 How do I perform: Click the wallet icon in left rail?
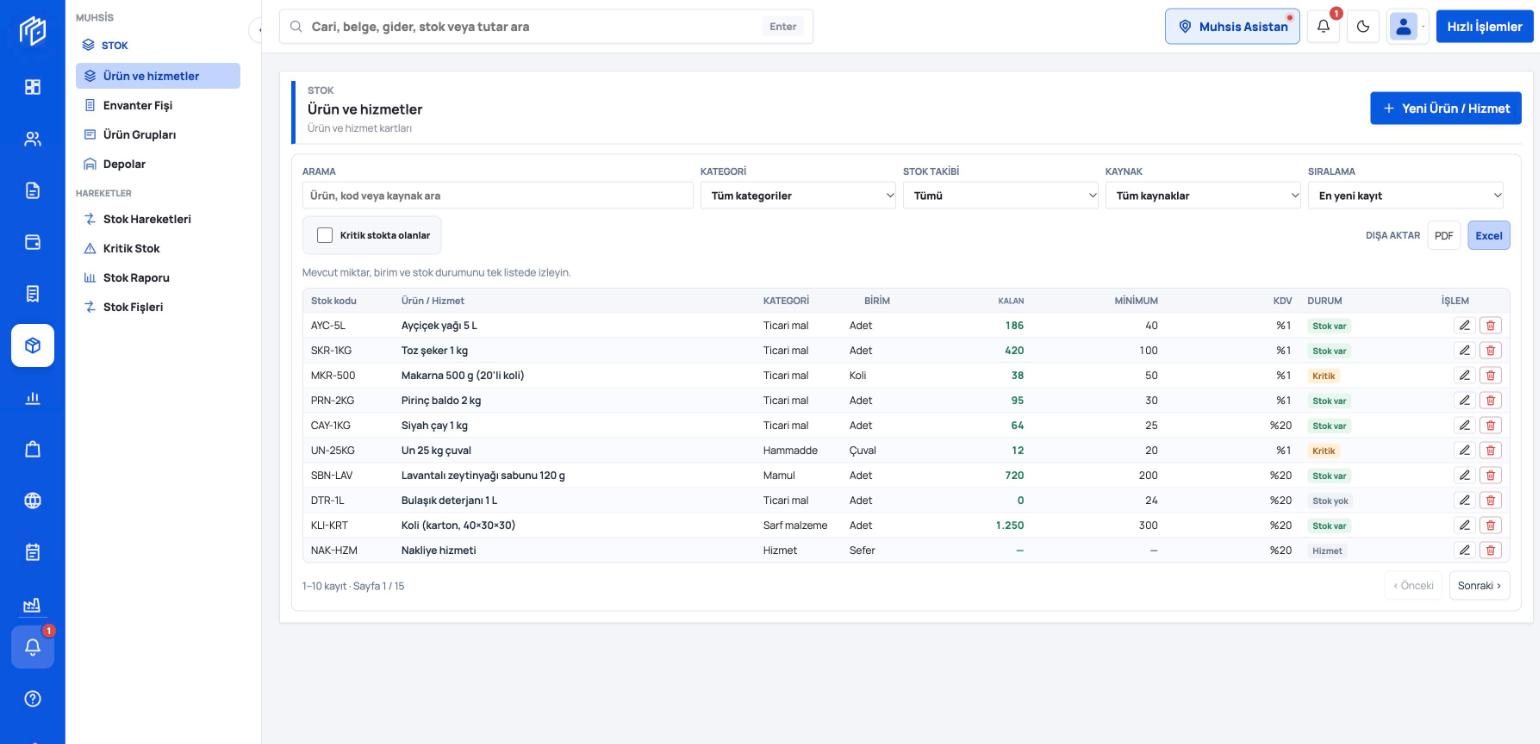point(32,242)
